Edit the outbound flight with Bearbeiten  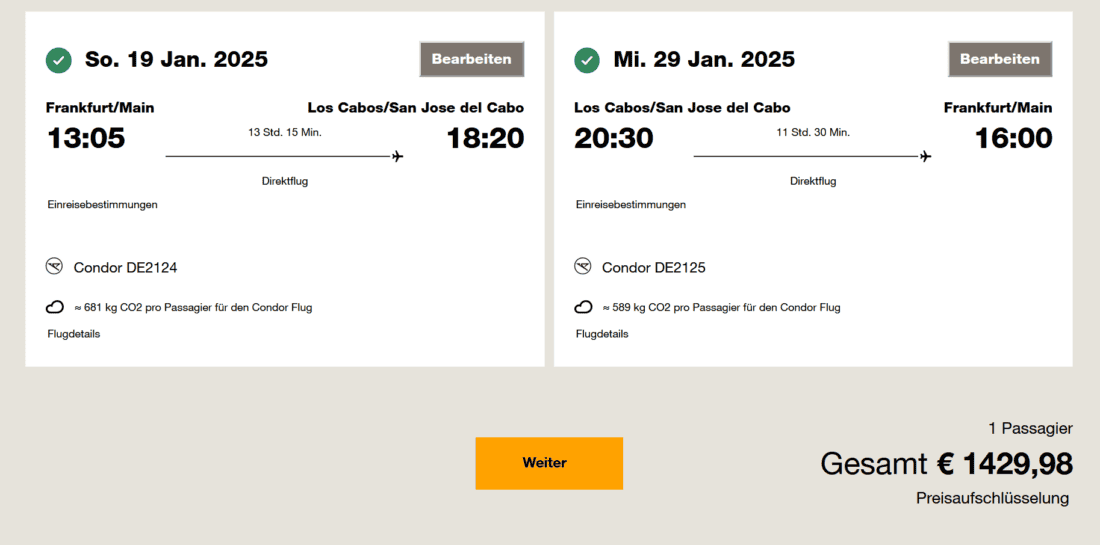coord(471,59)
